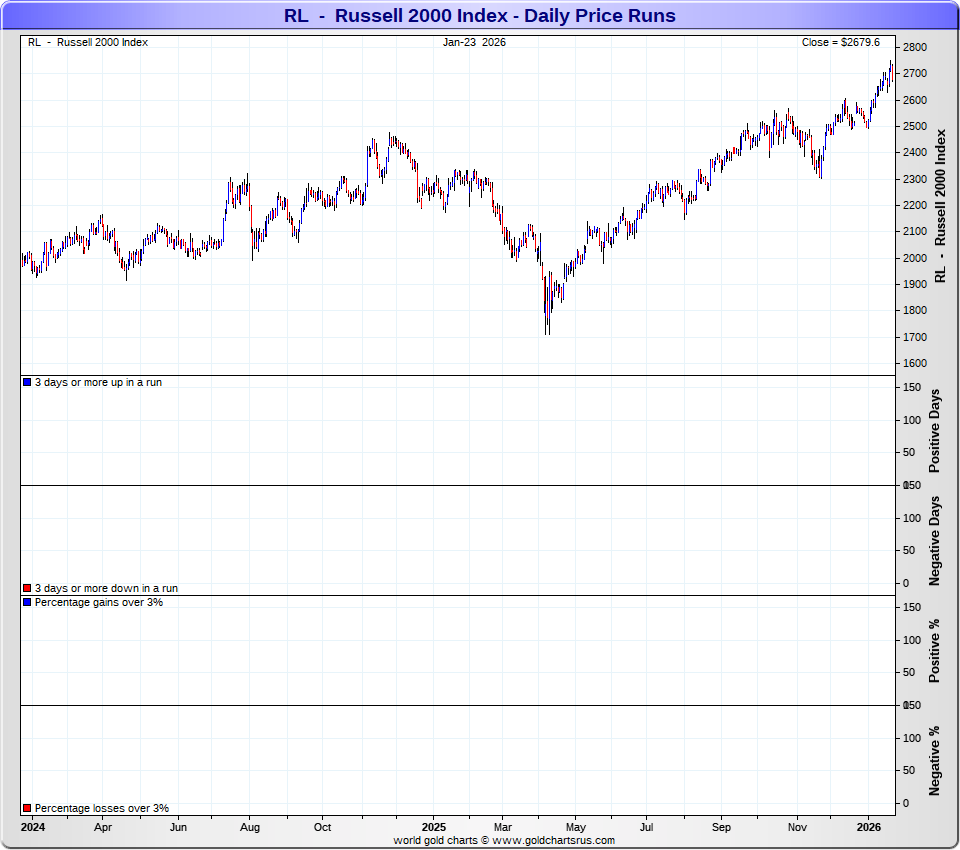Click the '2800' price axis label

[915, 47]
